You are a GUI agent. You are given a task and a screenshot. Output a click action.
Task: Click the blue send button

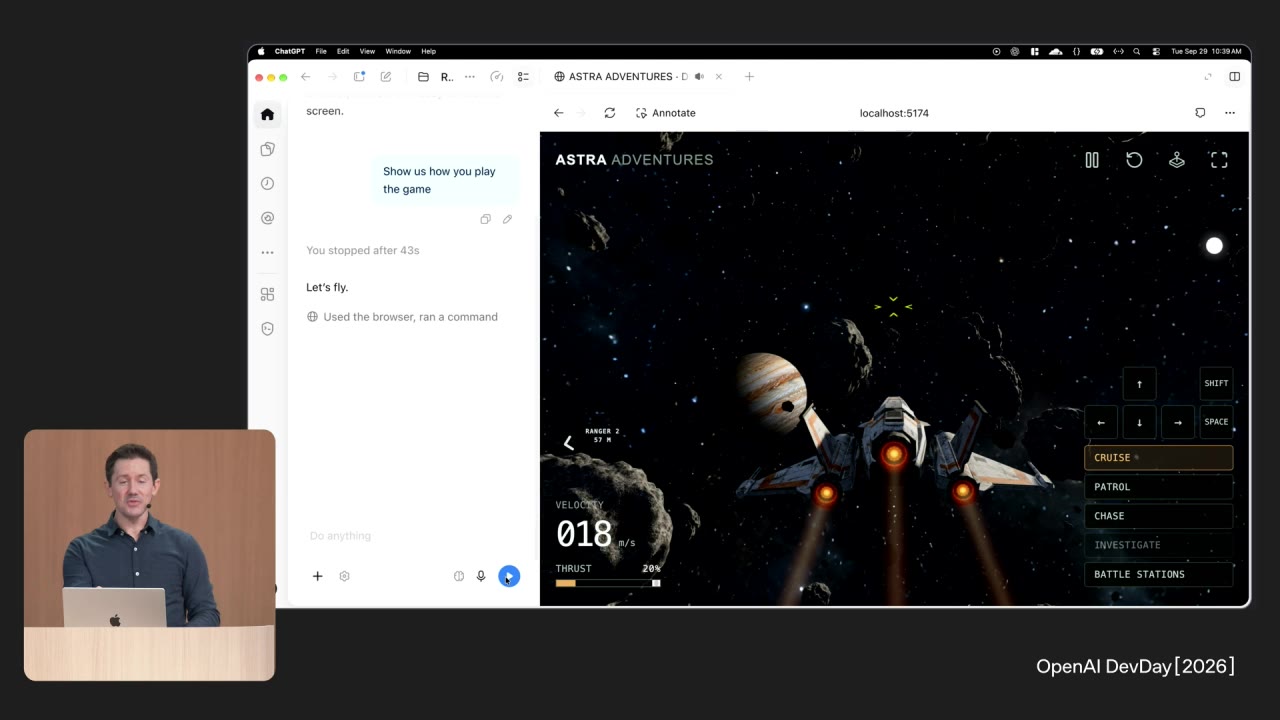(x=509, y=576)
